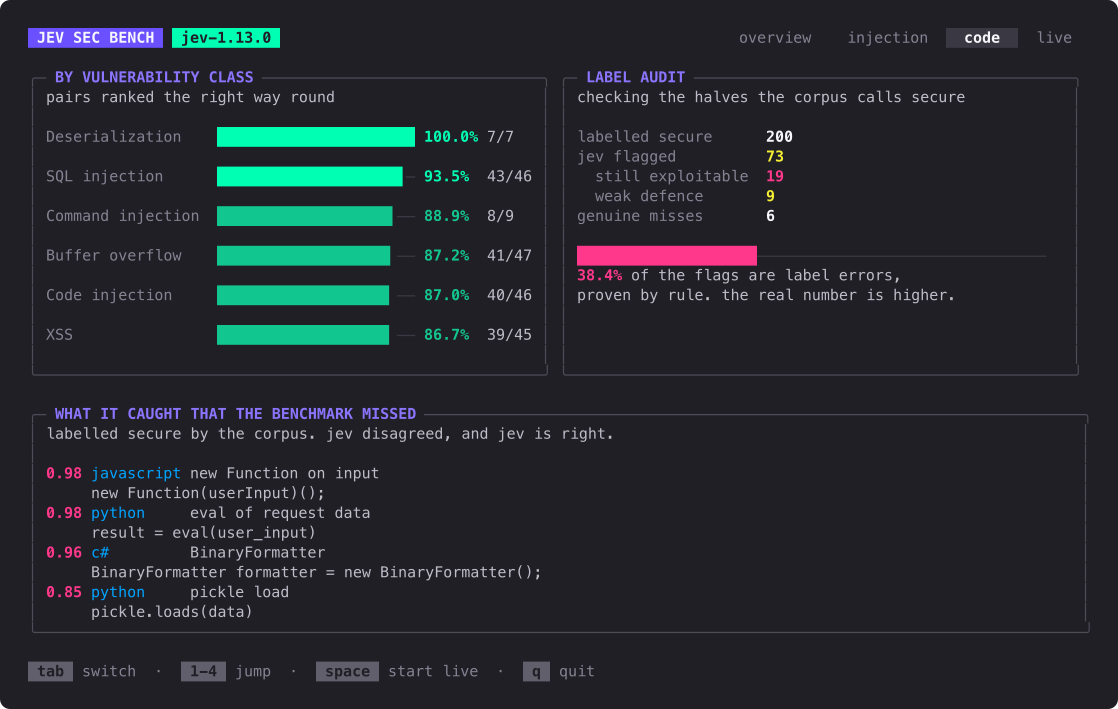1118x709 pixels.
Task: Click the 0.85 confidence score
Action: pyautogui.click(x=63, y=592)
